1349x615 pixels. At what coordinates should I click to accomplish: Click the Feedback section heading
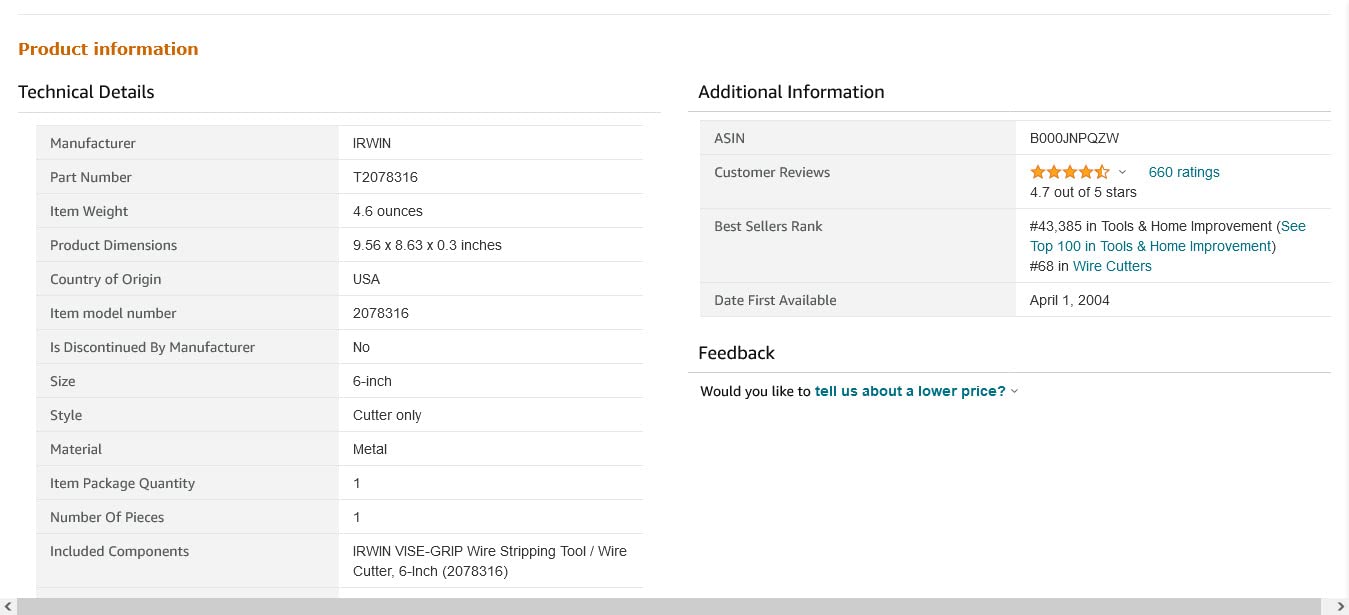click(736, 352)
